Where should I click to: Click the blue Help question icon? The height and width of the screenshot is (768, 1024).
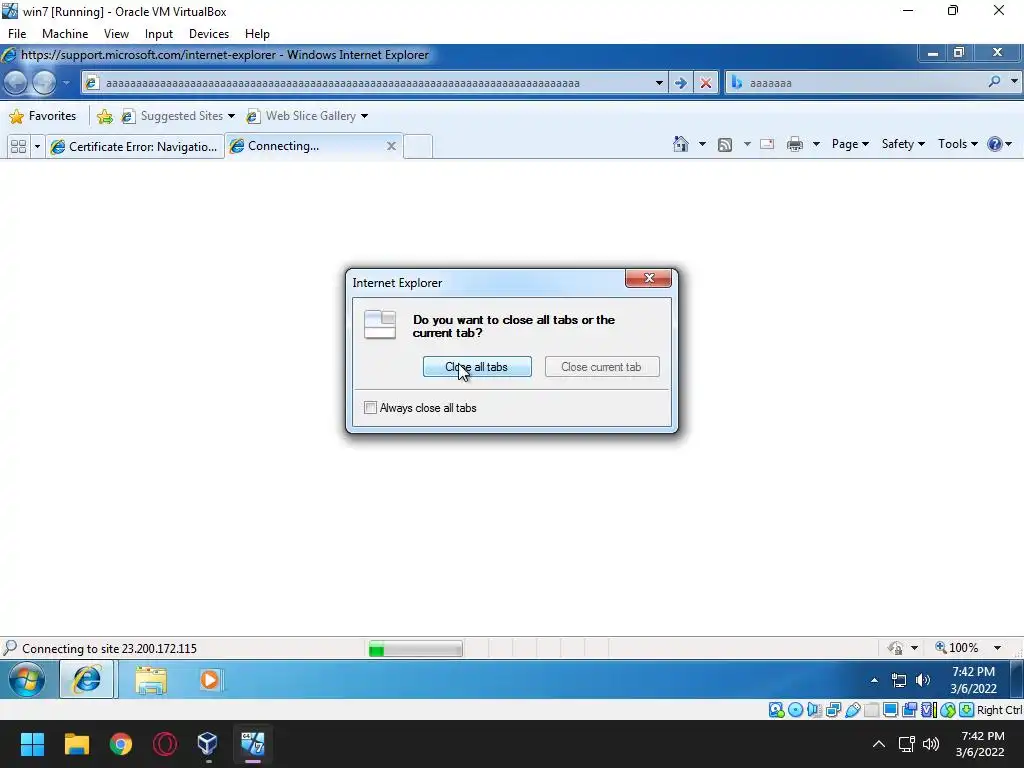[995, 144]
